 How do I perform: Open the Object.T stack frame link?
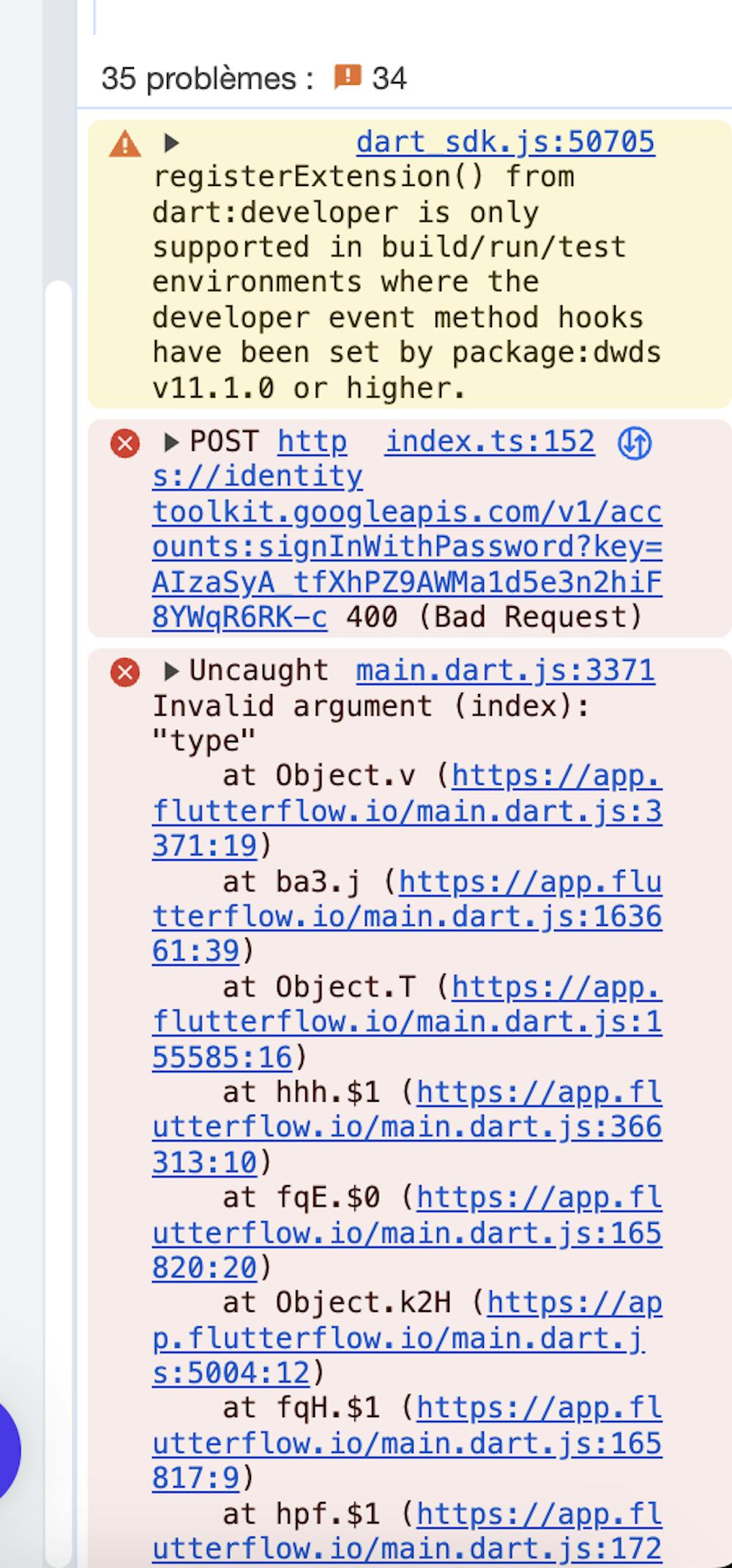[x=407, y=1022]
